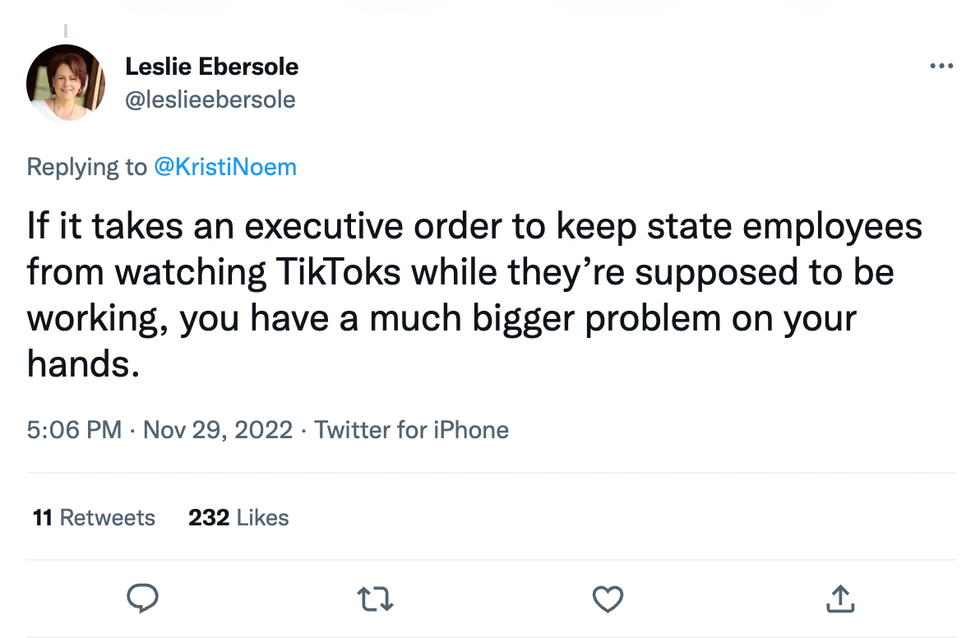Click the Nov 29, 2022 date
This screenshot has width=980, height=638.
pos(218,430)
